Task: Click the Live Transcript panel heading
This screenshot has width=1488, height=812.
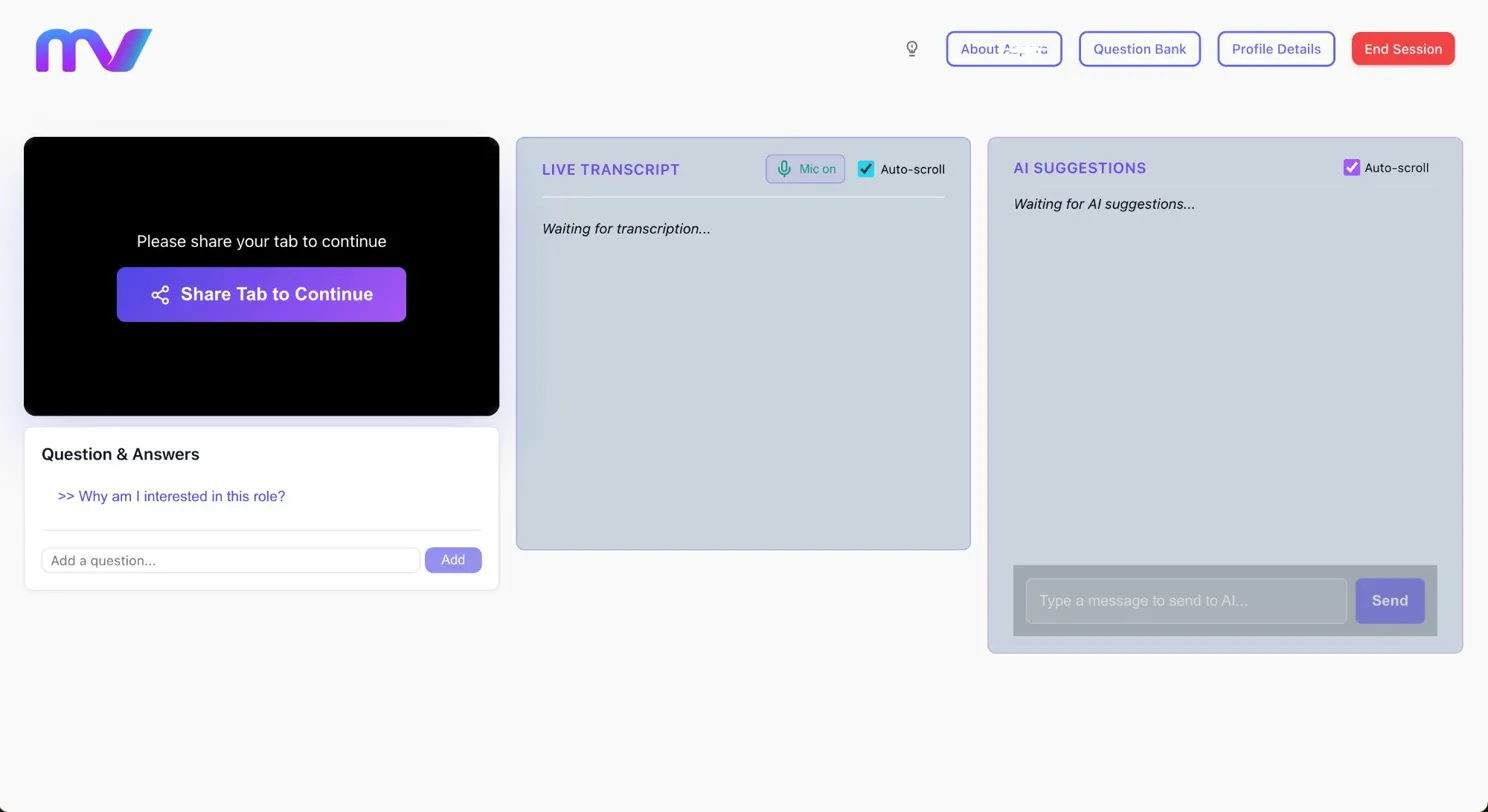Action: pos(610,169)
